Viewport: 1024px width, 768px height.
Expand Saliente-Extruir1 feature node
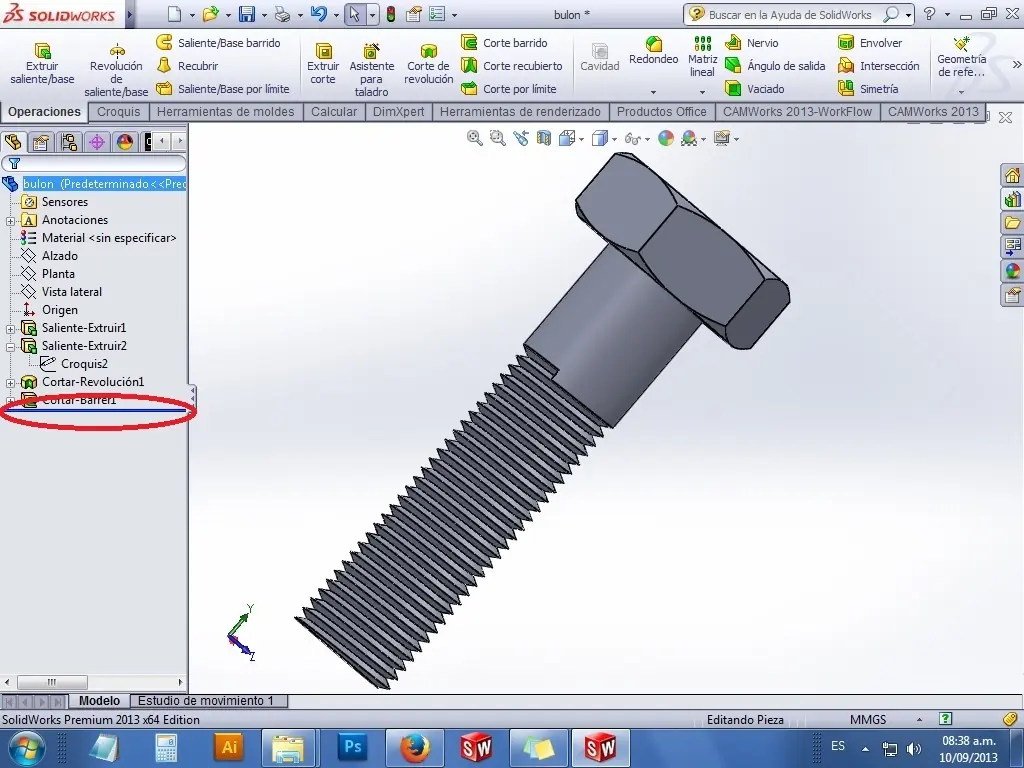pos(10,328)
